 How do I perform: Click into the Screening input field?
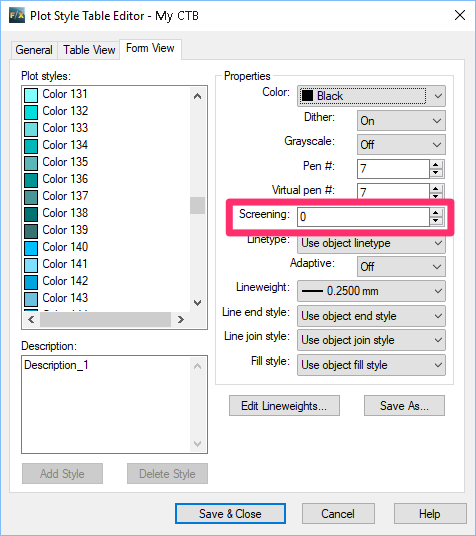coord(363,217)
